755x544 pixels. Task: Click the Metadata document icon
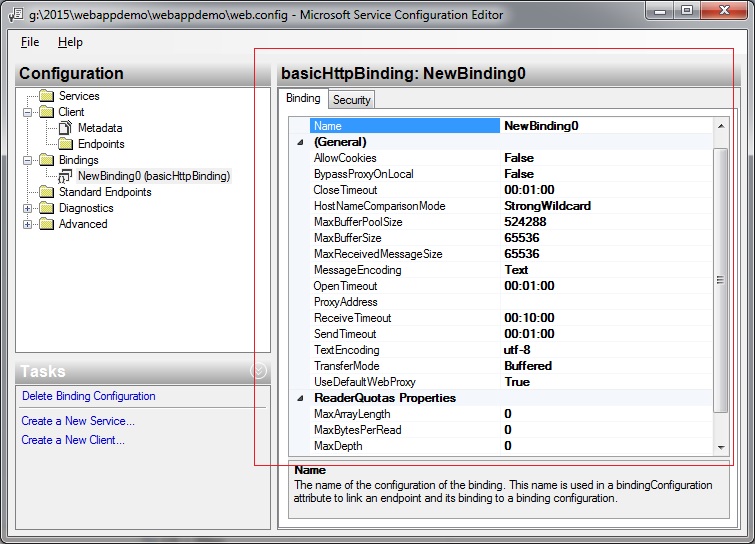click(x=66, y=128)
